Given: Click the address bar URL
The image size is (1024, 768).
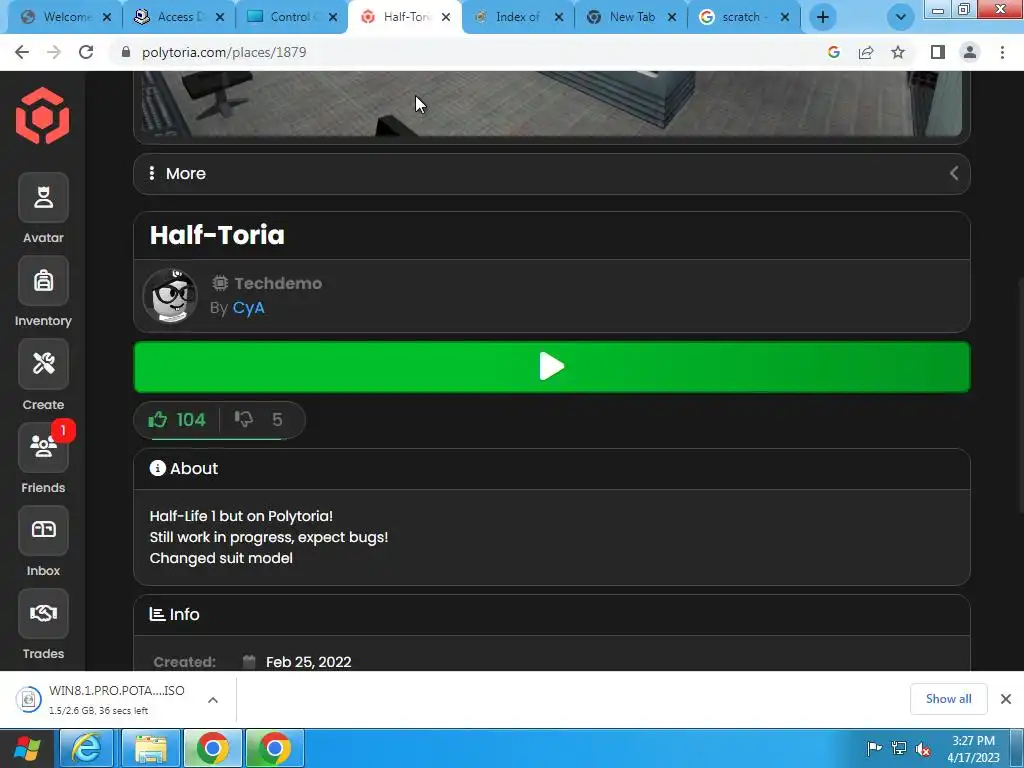Looking at the screenshot, I should (224, 52).
